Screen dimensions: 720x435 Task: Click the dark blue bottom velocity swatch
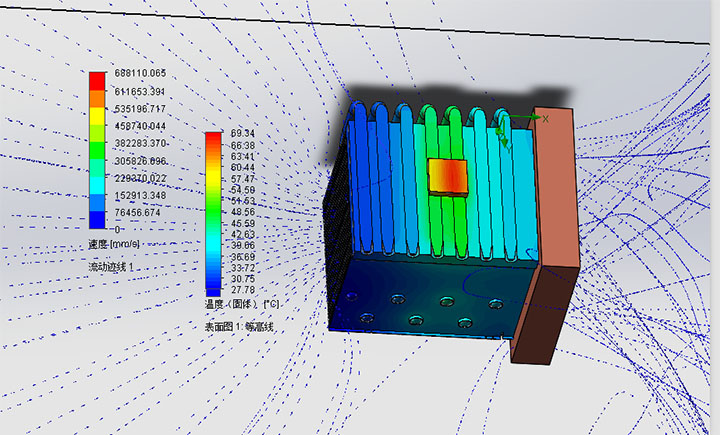tap(97, 220)
